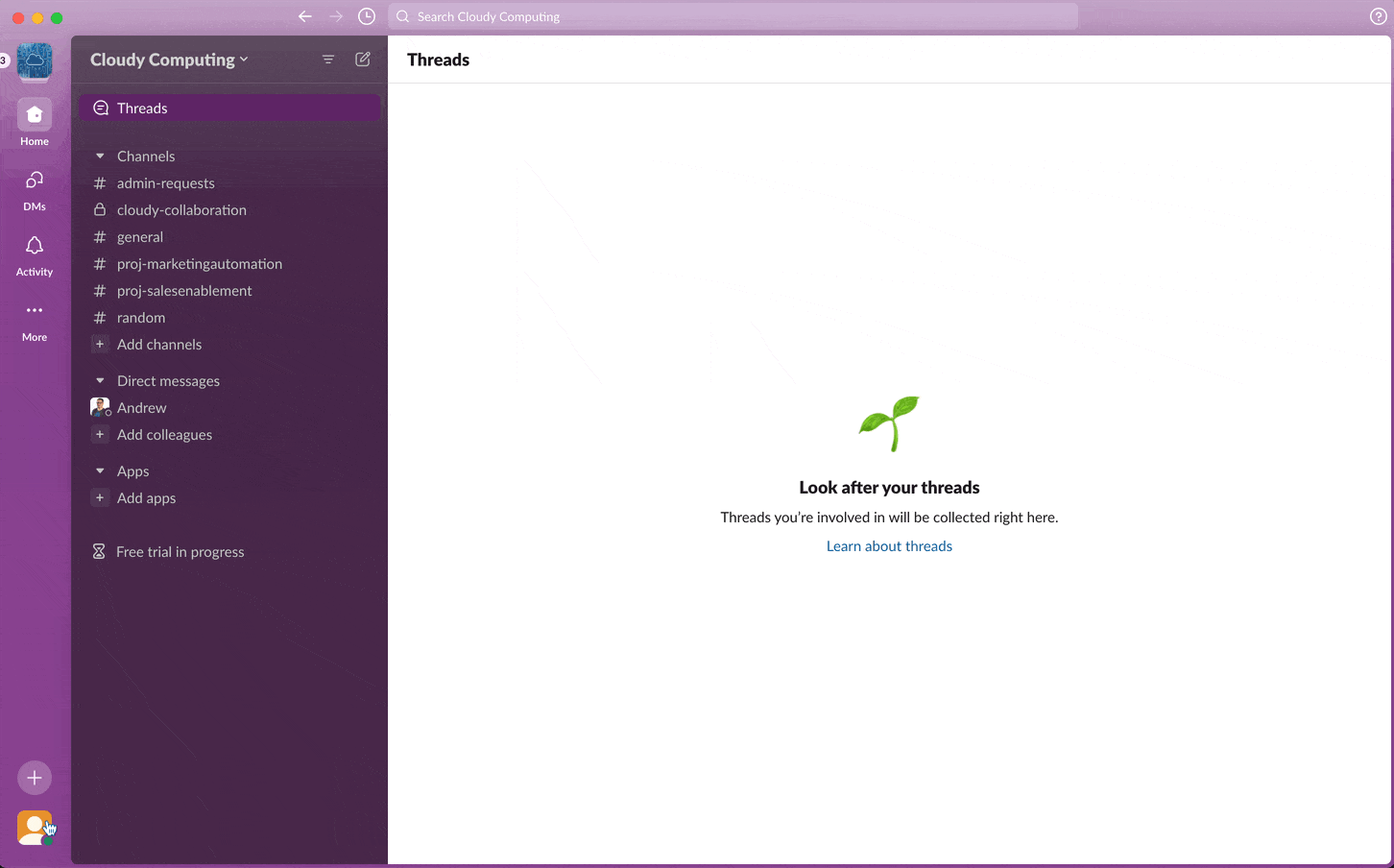
Task: Open the Threads view icon
Action: pos(100,108)
